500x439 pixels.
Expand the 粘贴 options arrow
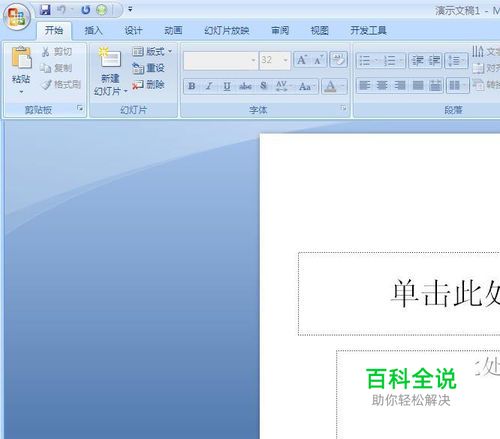pos(21,92)
